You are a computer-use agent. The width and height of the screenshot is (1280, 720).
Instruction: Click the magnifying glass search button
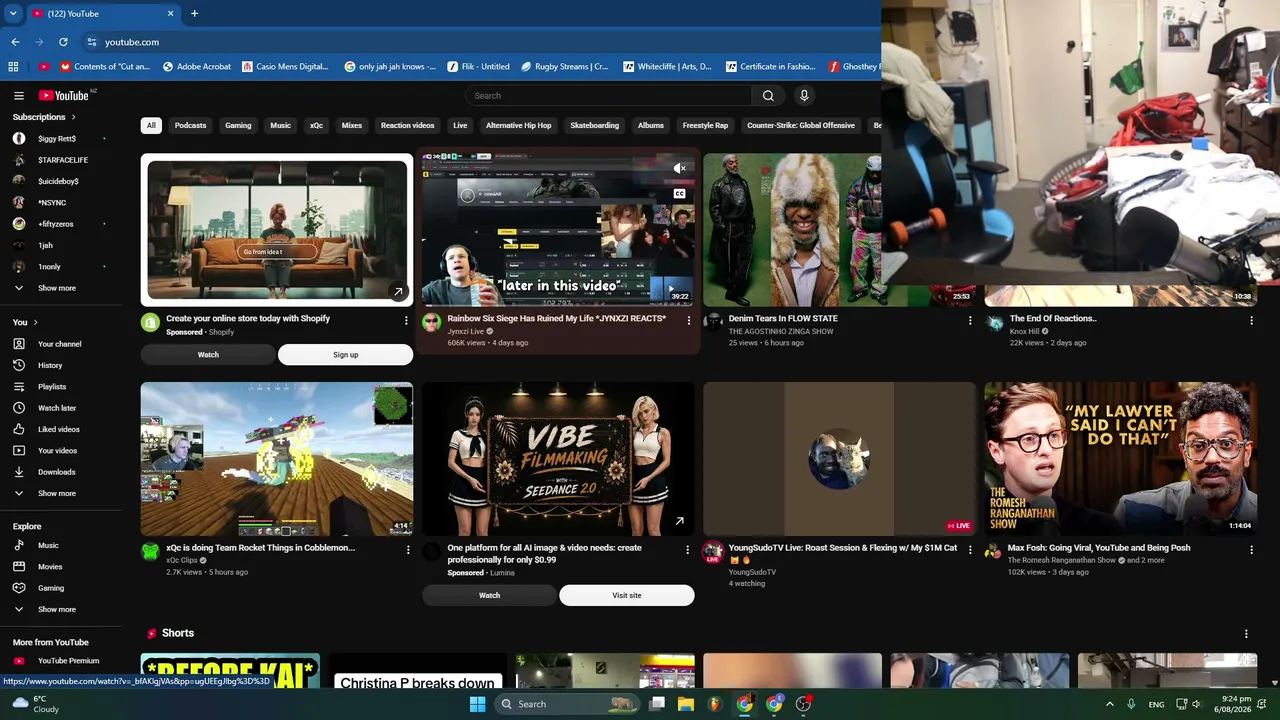click(x=768, y=96)
